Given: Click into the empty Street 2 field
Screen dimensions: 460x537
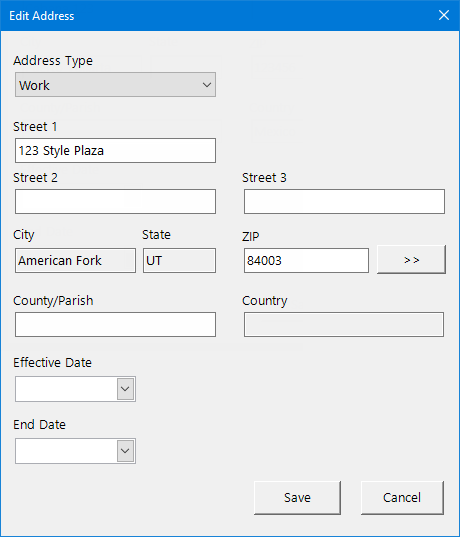Looking at the screenshot, I should pyautogui.click(x=115, y=201).
